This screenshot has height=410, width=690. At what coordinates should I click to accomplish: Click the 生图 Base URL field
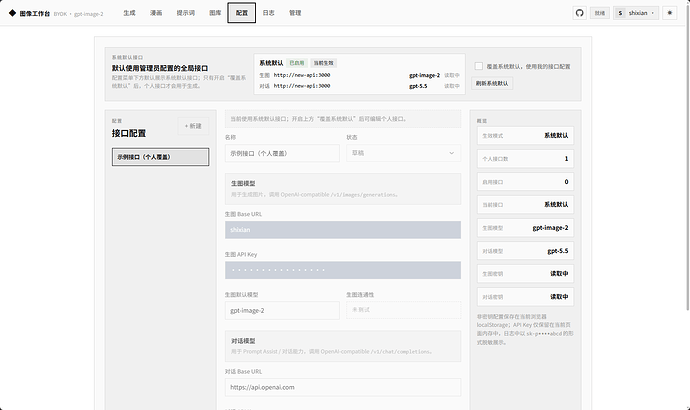343,230
